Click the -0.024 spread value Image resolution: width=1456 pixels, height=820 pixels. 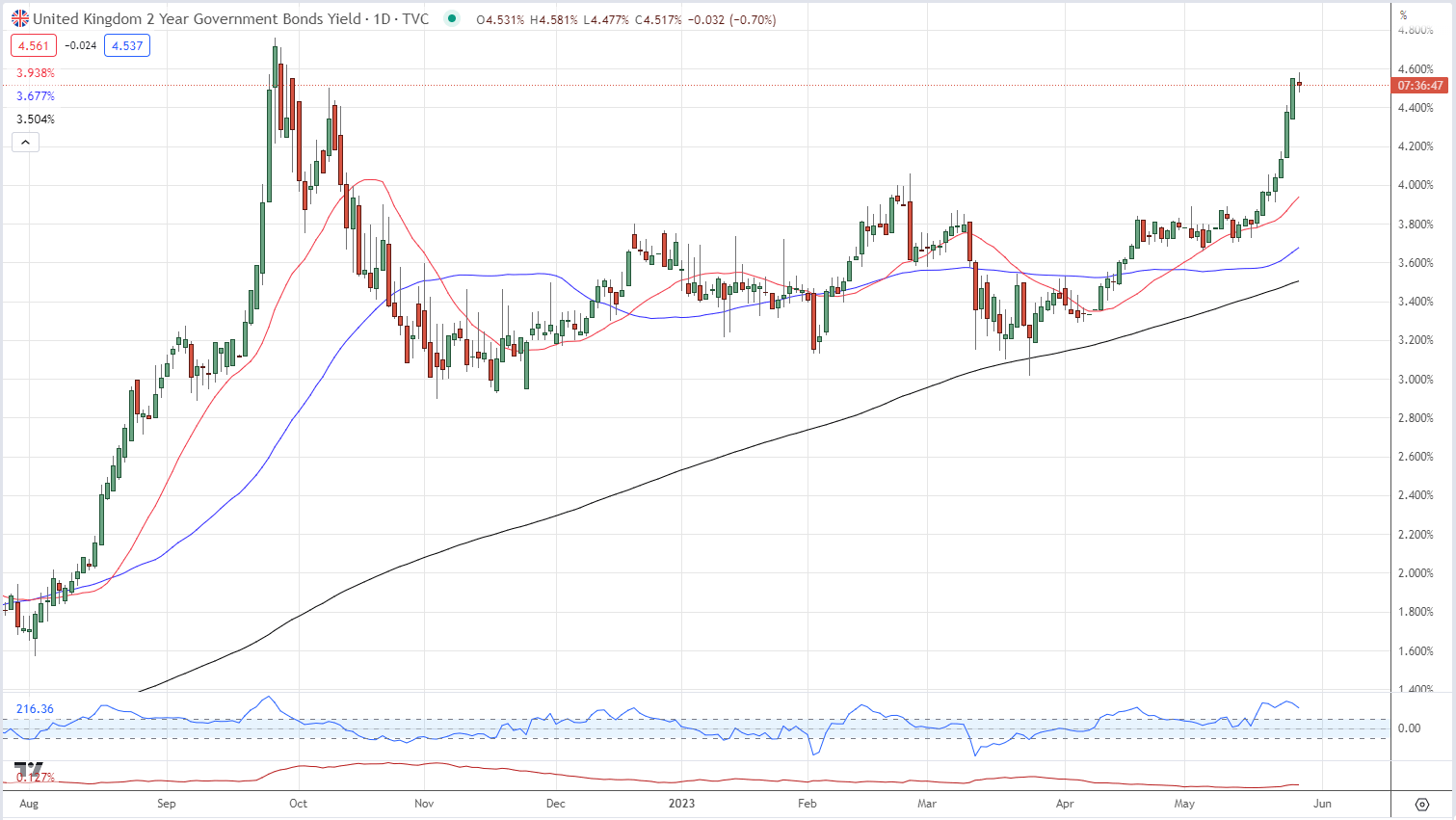pos(81,45)
